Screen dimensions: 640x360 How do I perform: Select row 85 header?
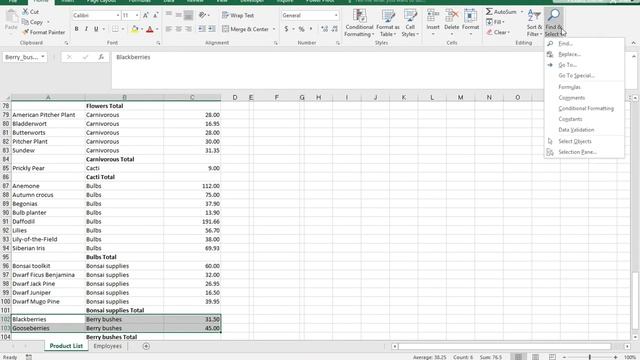click(x=6, y=168)
